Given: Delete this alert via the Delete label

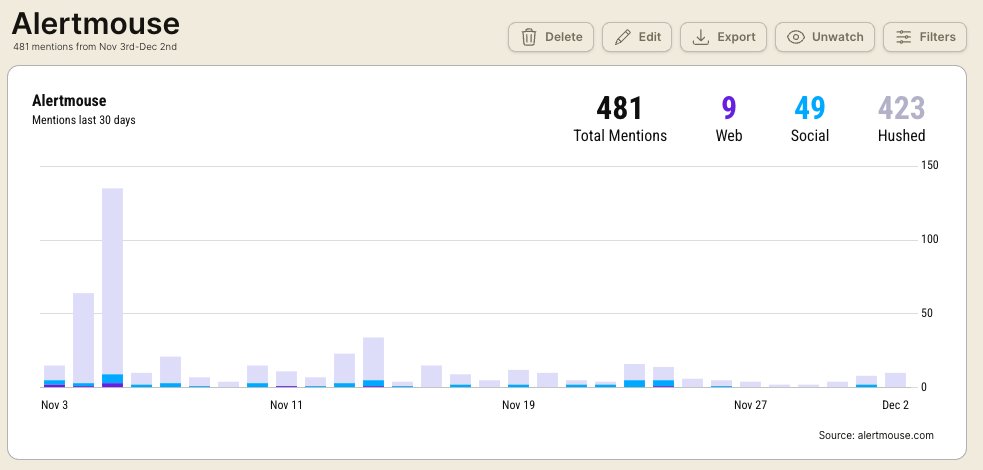Looking at the screenshot, I should [564, 37].
